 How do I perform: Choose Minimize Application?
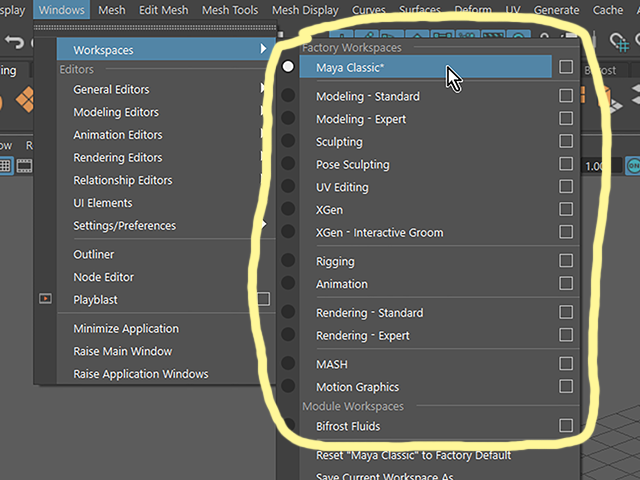pyautogui.click(x=167, y=329)
